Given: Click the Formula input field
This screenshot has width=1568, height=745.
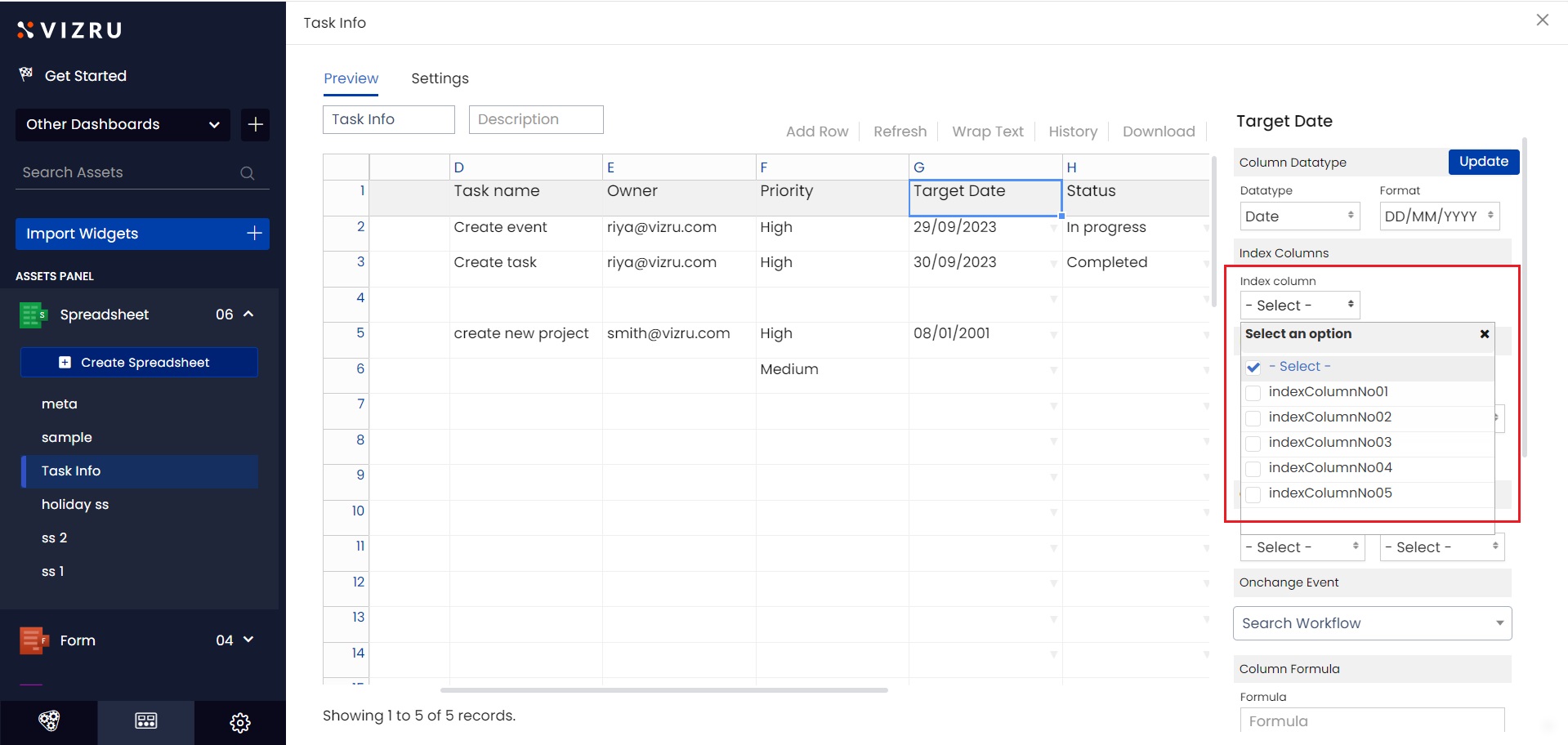Looking at the screenshot, I should coord(1372,720).
